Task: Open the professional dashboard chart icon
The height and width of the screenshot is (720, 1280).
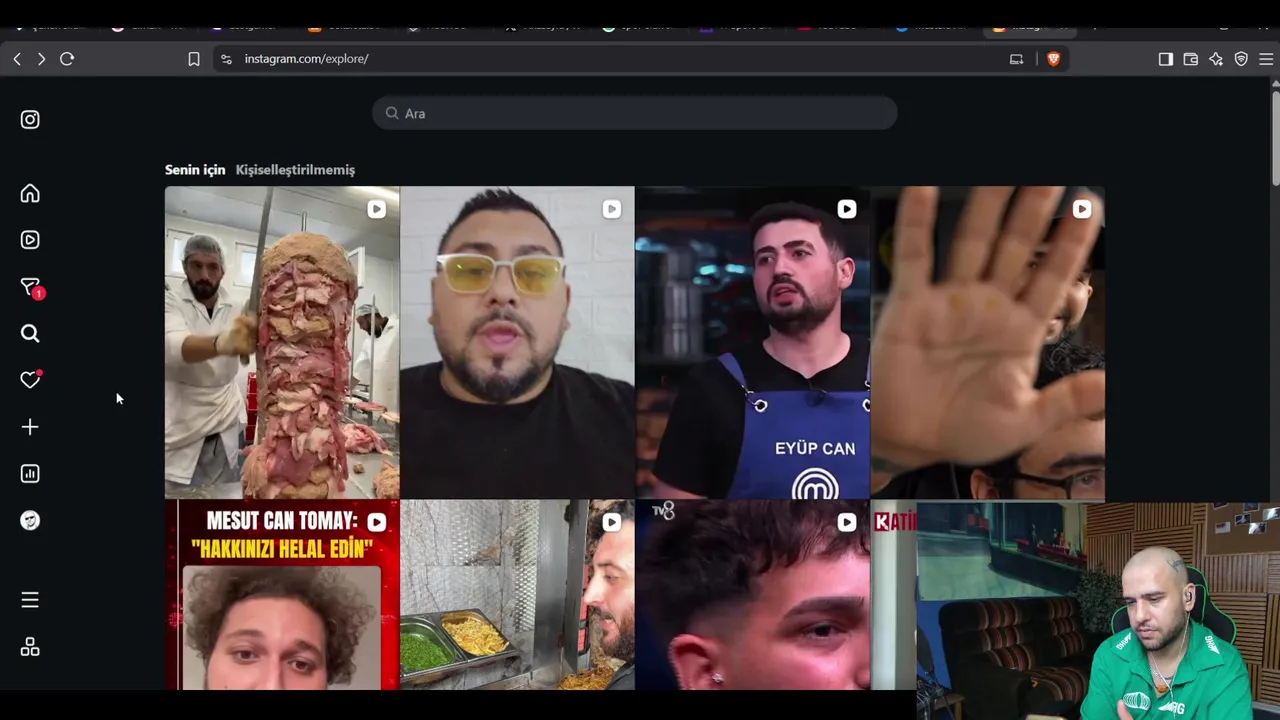Action: tap(30, 474)
